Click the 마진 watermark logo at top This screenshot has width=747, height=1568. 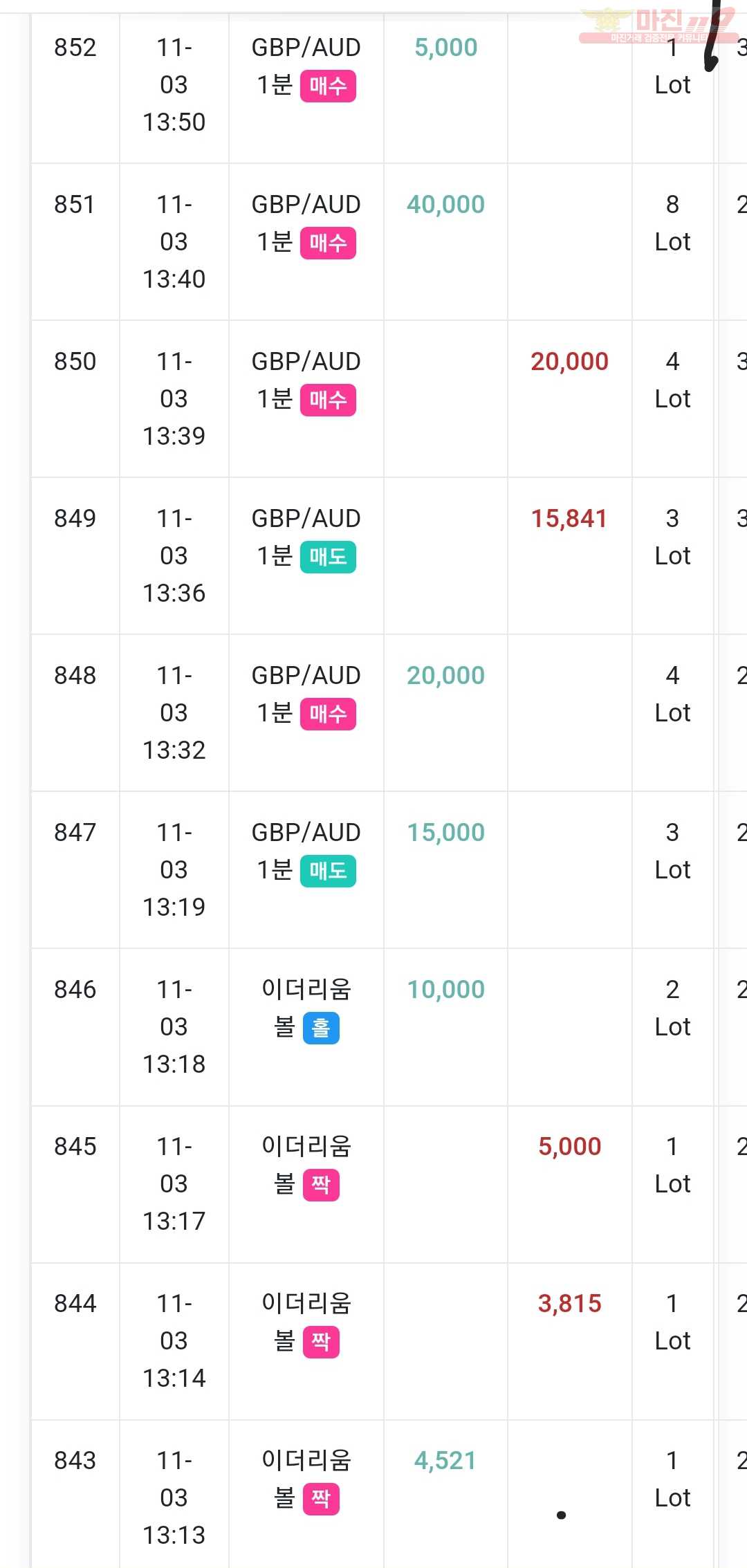[657, 25]
